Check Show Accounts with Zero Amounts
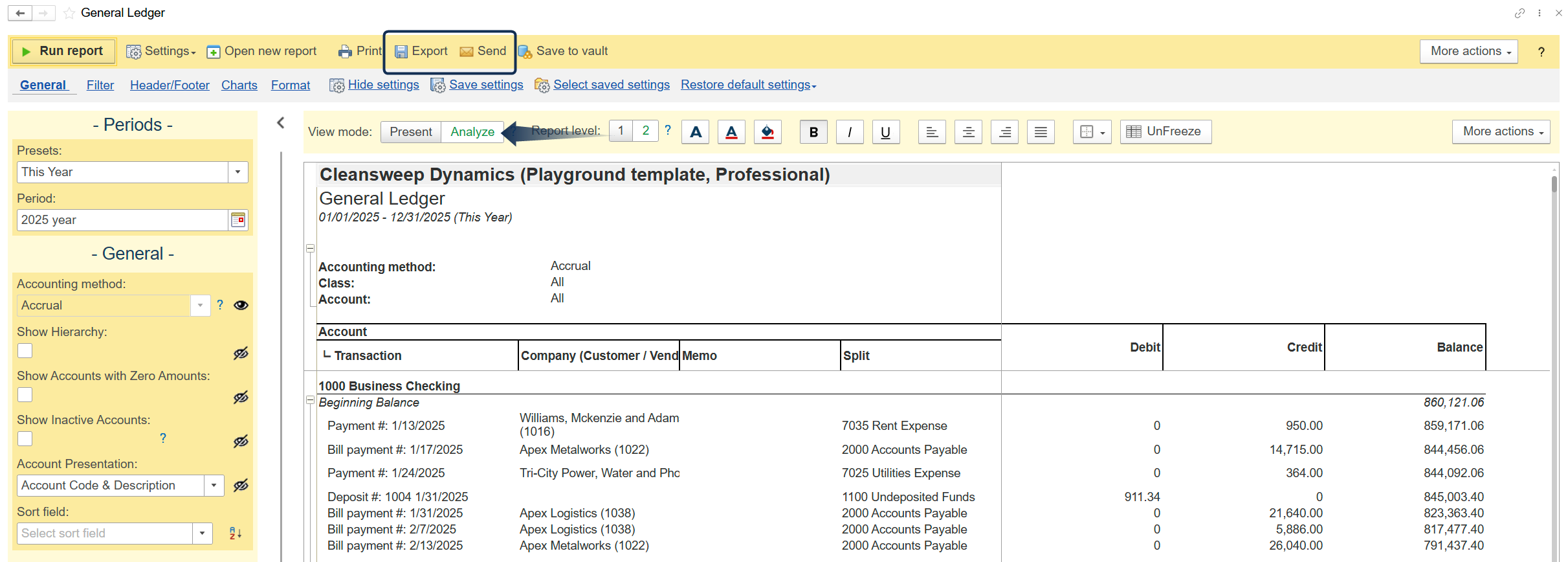Screen dimensions: 1568x562 pos(25,395)
